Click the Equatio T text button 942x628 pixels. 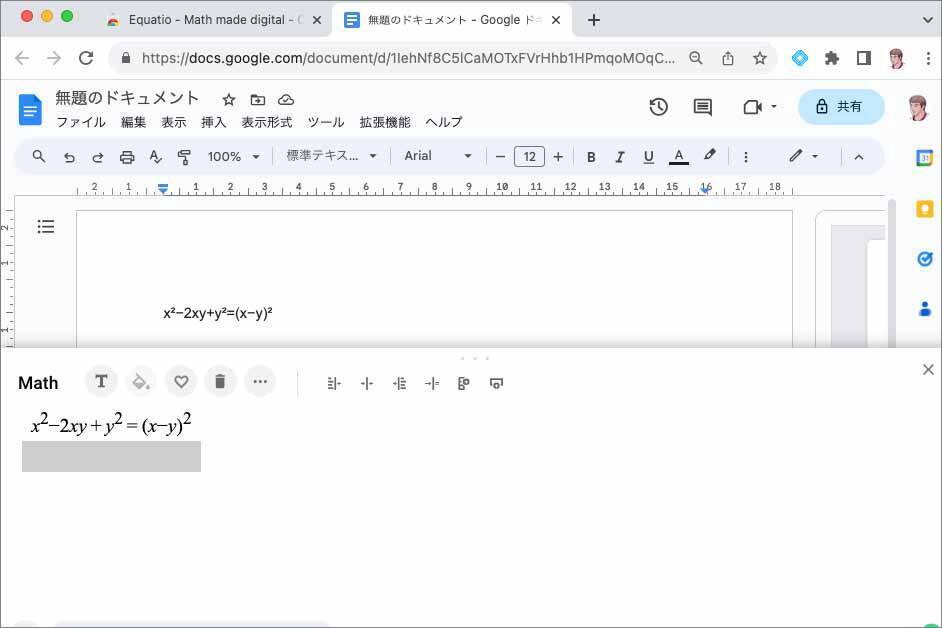tap(101, 381)
